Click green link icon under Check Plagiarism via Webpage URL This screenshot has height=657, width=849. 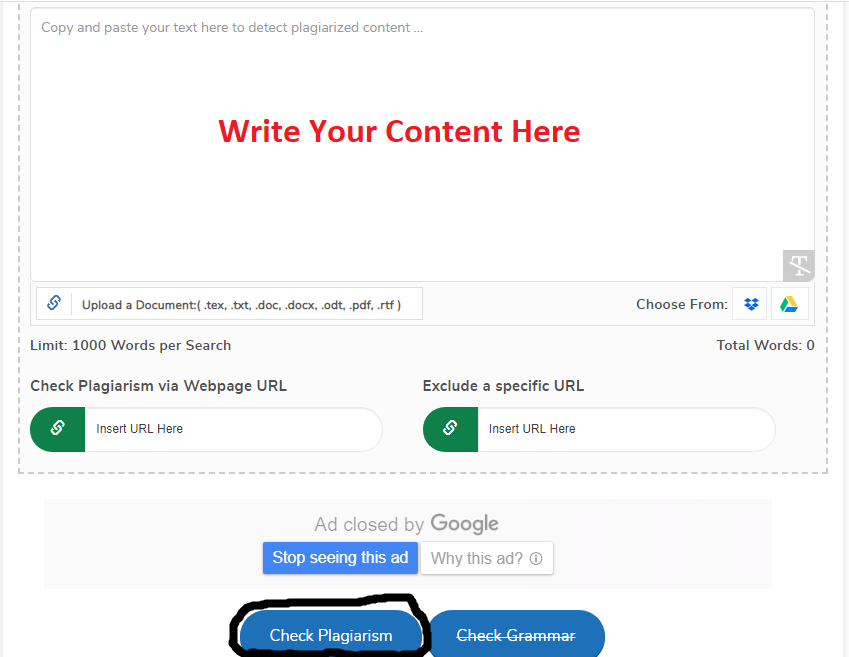tap(58, 429)
